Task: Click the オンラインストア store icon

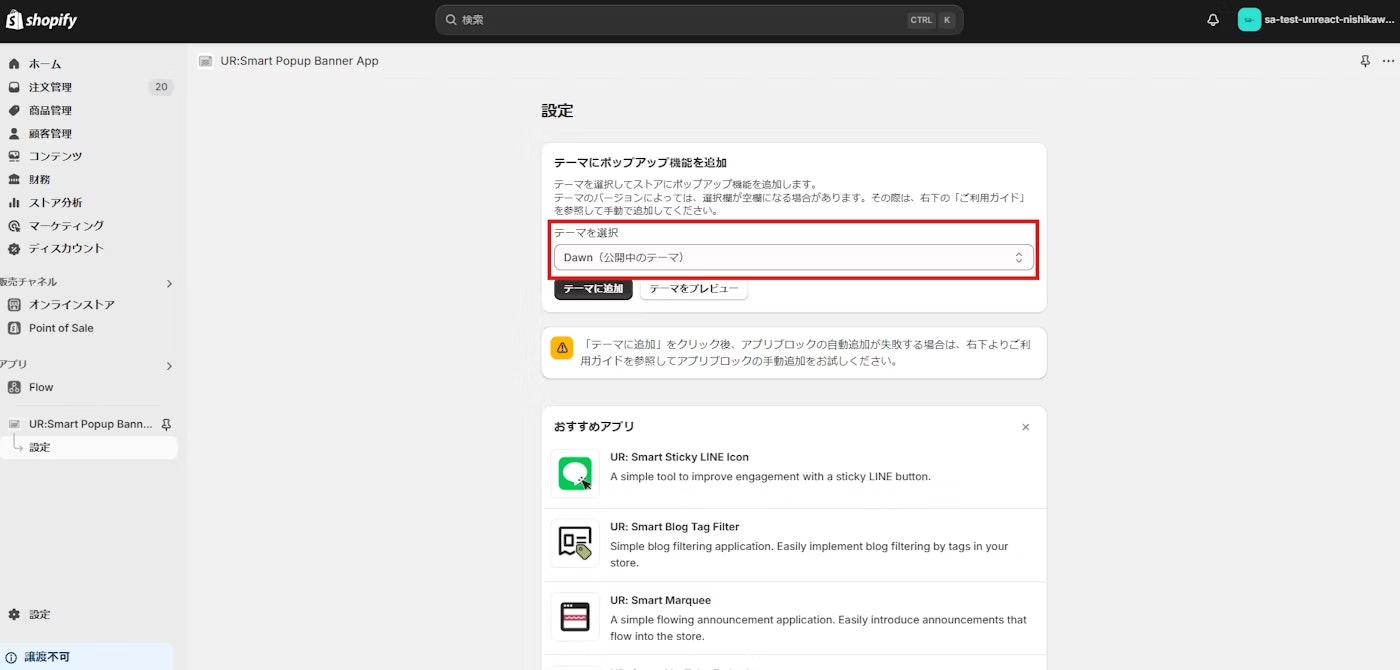Action: (x=14, y=305)
